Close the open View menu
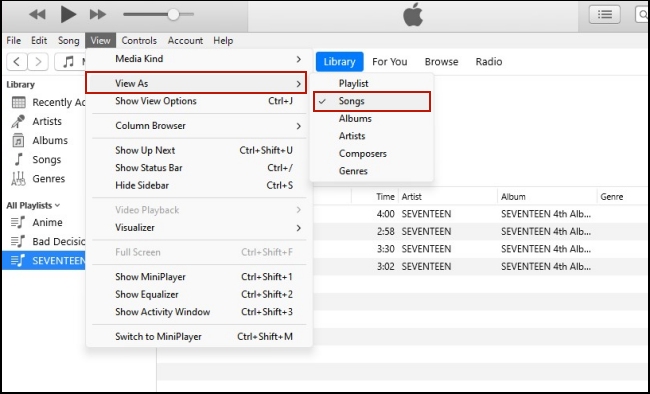650x394 pixels. coord(101,41)
